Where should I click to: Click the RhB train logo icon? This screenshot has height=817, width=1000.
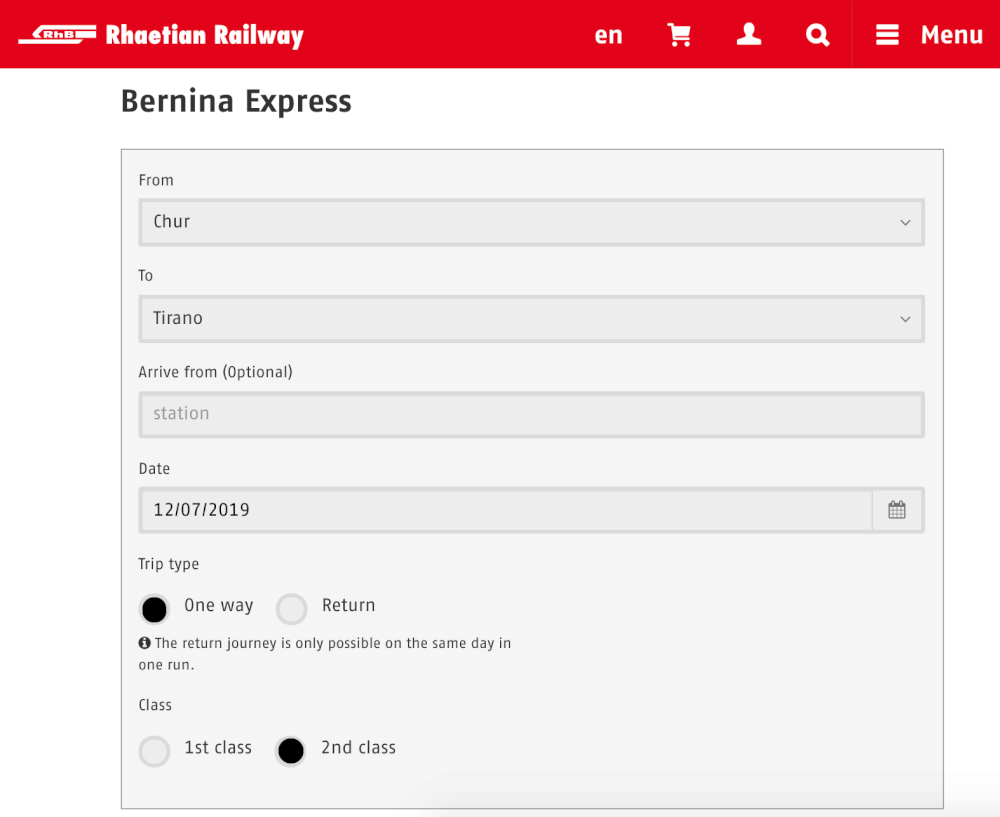[57, 34]
